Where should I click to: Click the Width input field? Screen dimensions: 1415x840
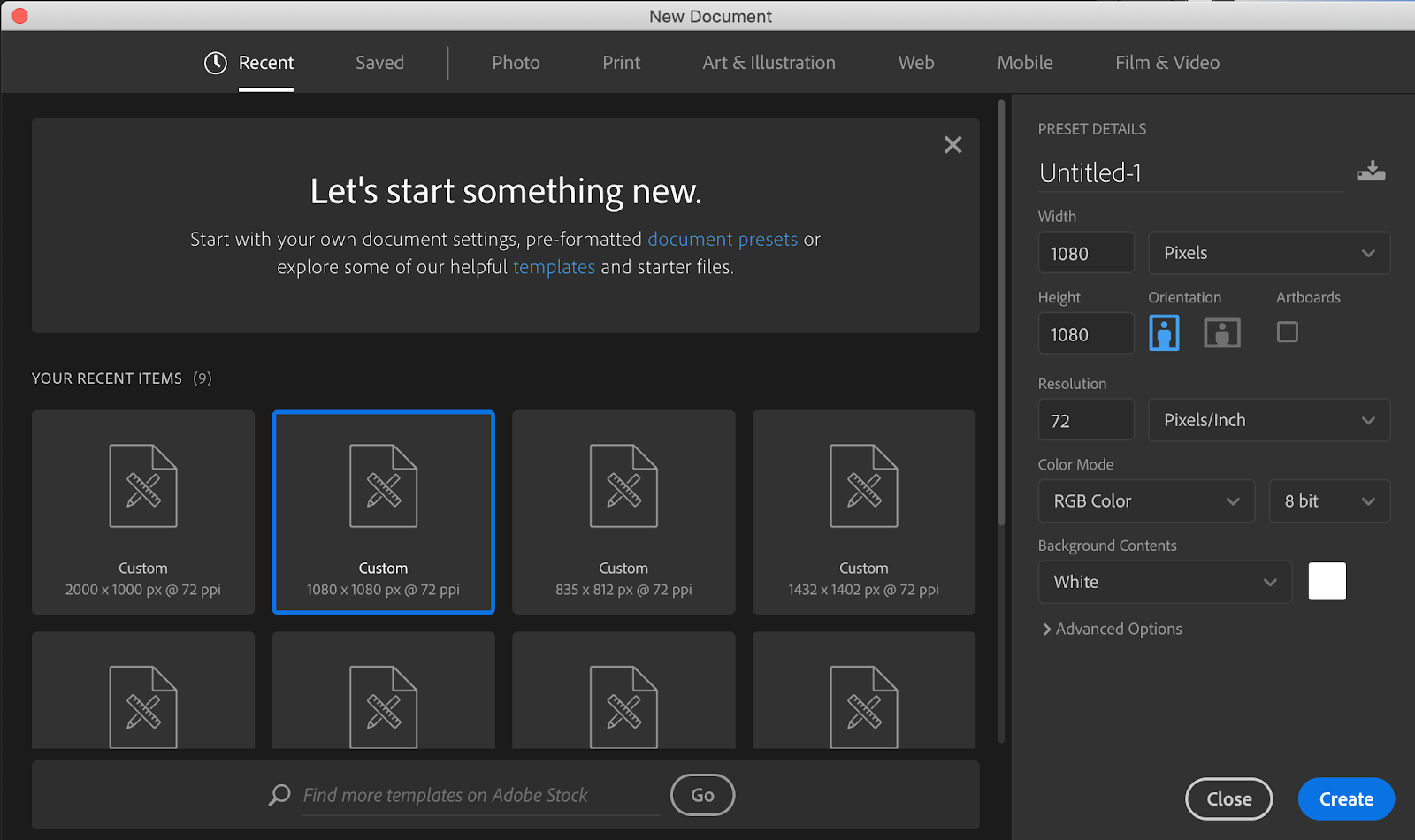(x=1086, y=253)
